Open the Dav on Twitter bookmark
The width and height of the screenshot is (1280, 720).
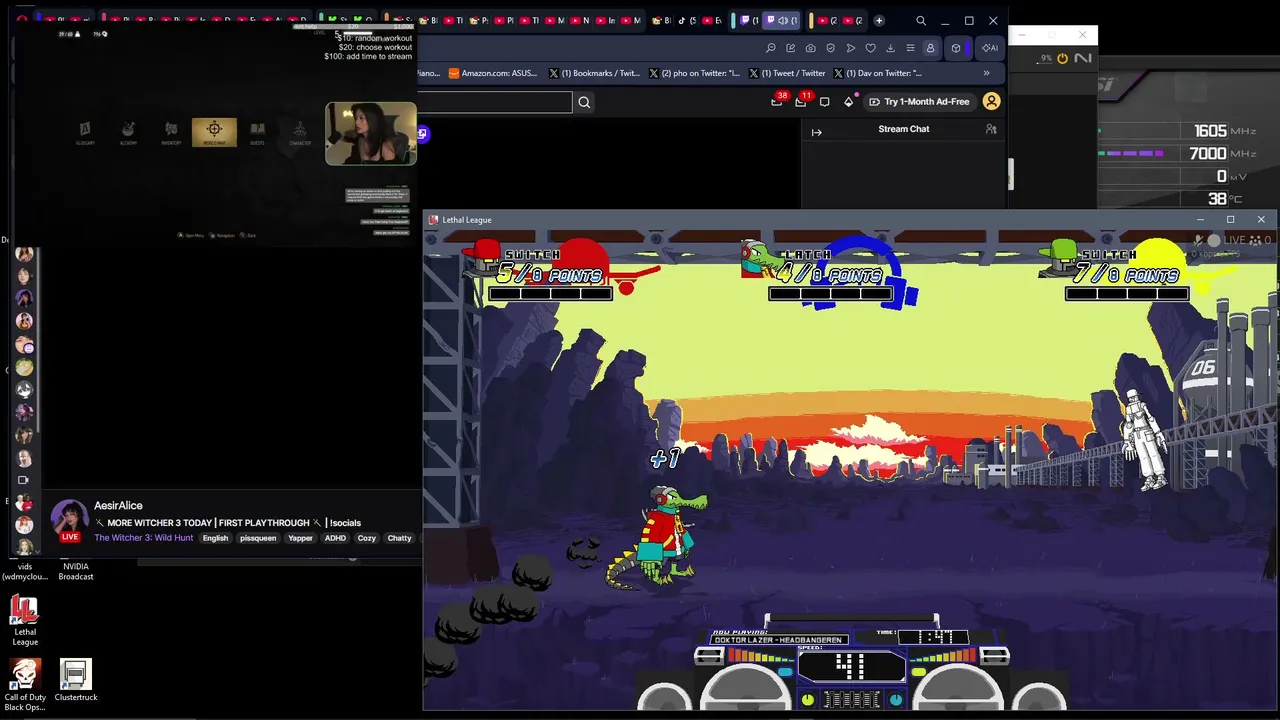coord(876,73)
